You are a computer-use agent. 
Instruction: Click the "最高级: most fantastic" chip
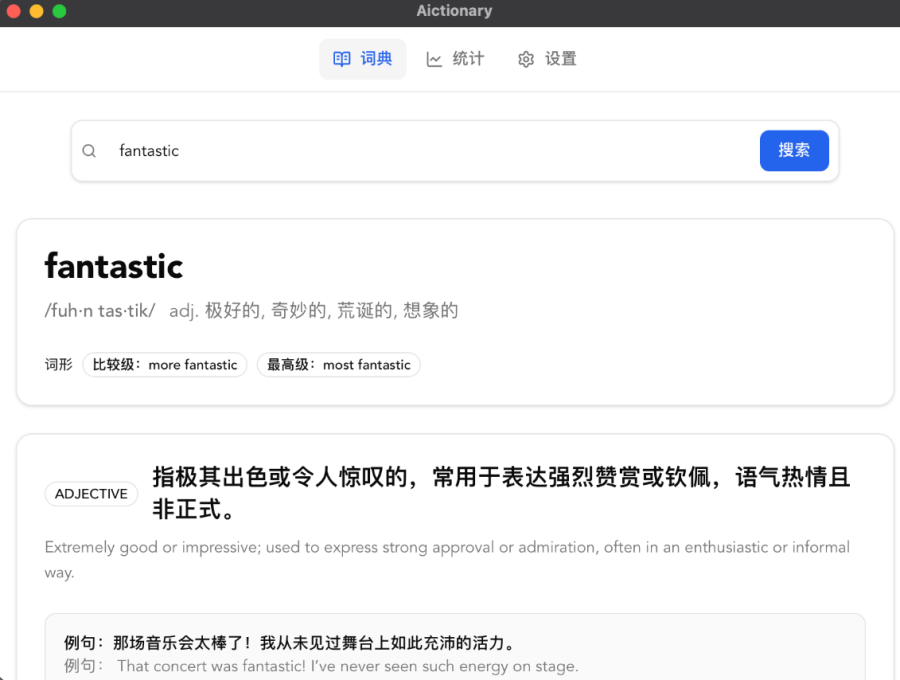(x=338, y=364)
